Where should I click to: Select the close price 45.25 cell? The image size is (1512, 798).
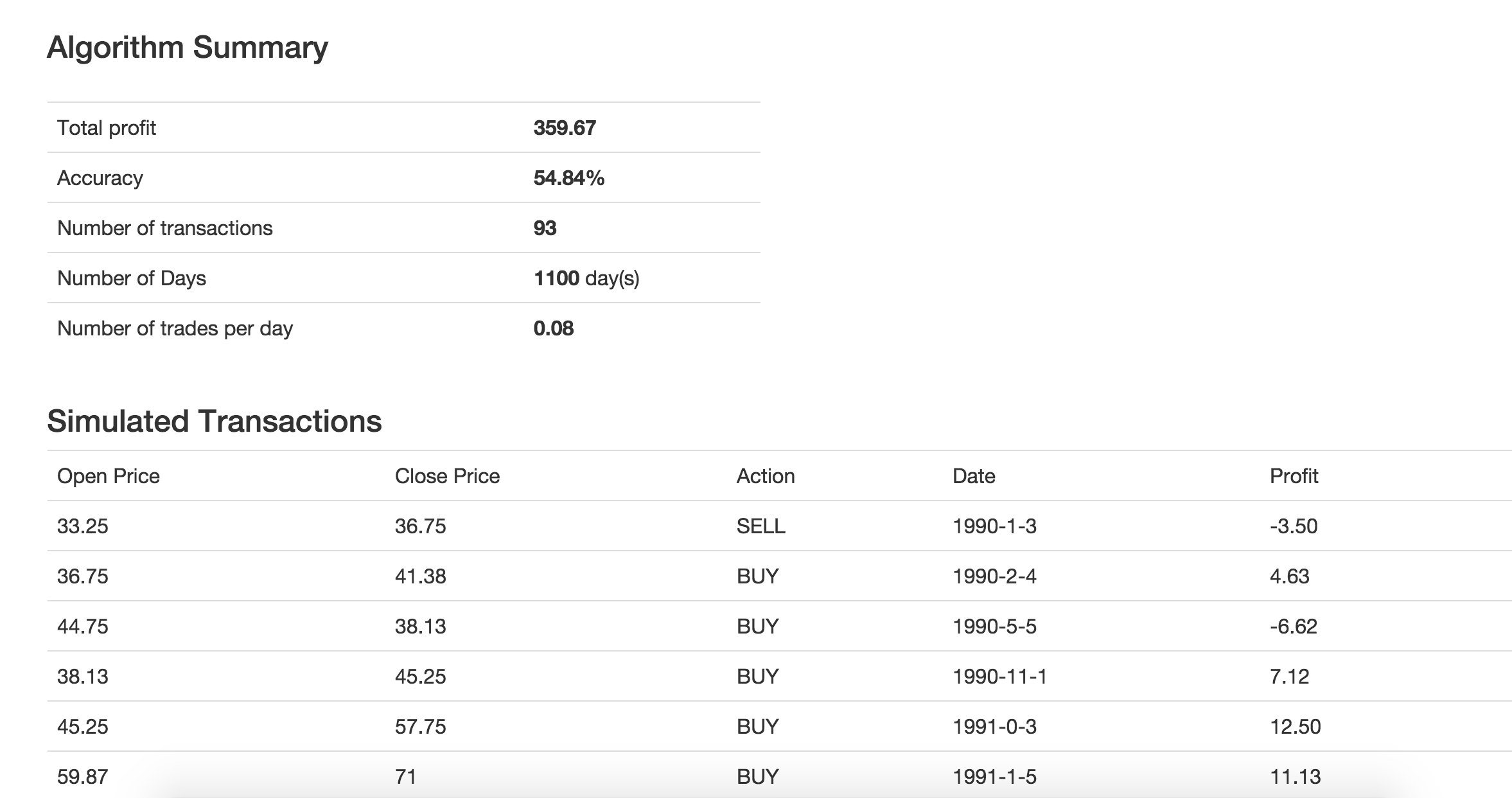pos(420,677)
